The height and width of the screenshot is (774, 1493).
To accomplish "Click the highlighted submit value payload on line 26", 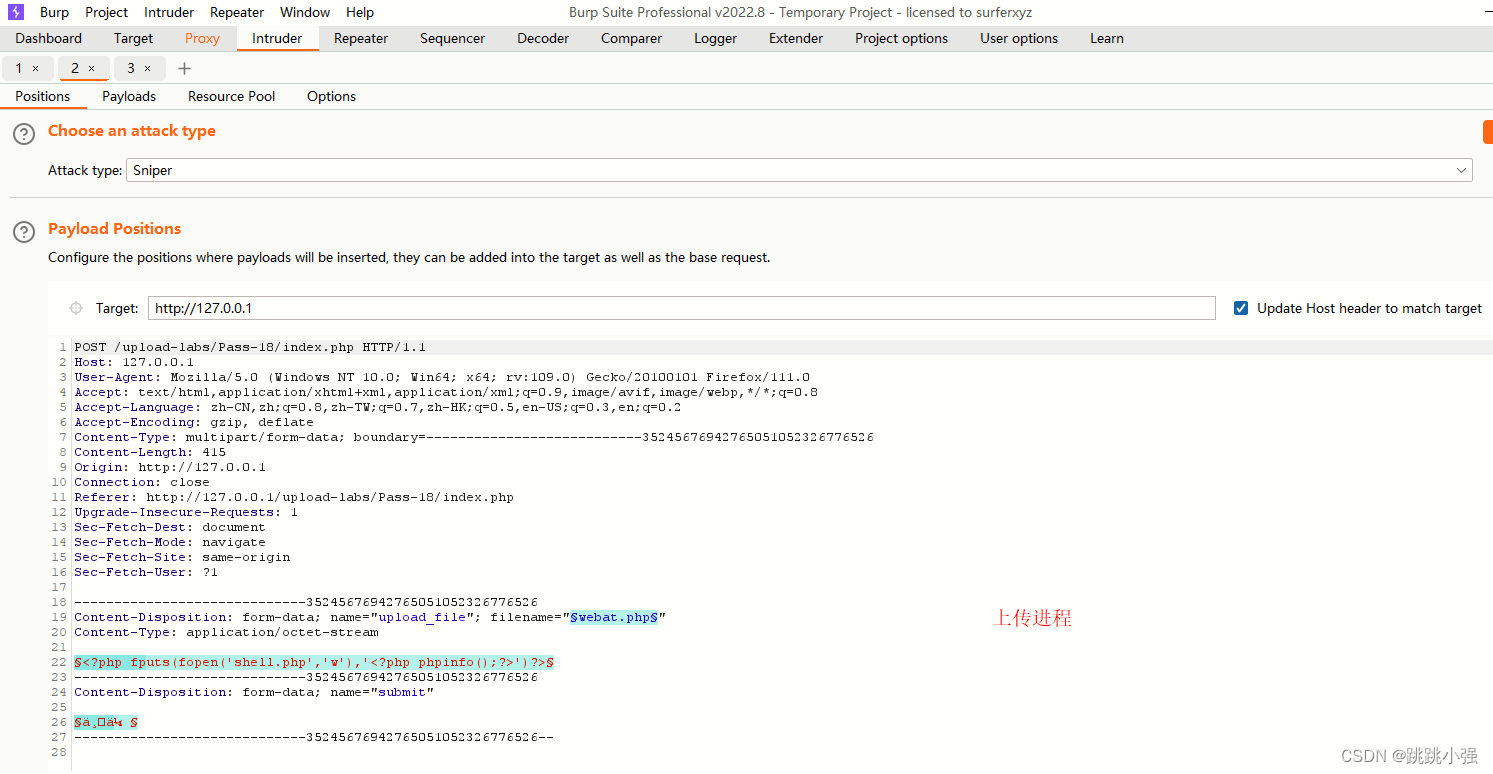I will pos(106,722).
